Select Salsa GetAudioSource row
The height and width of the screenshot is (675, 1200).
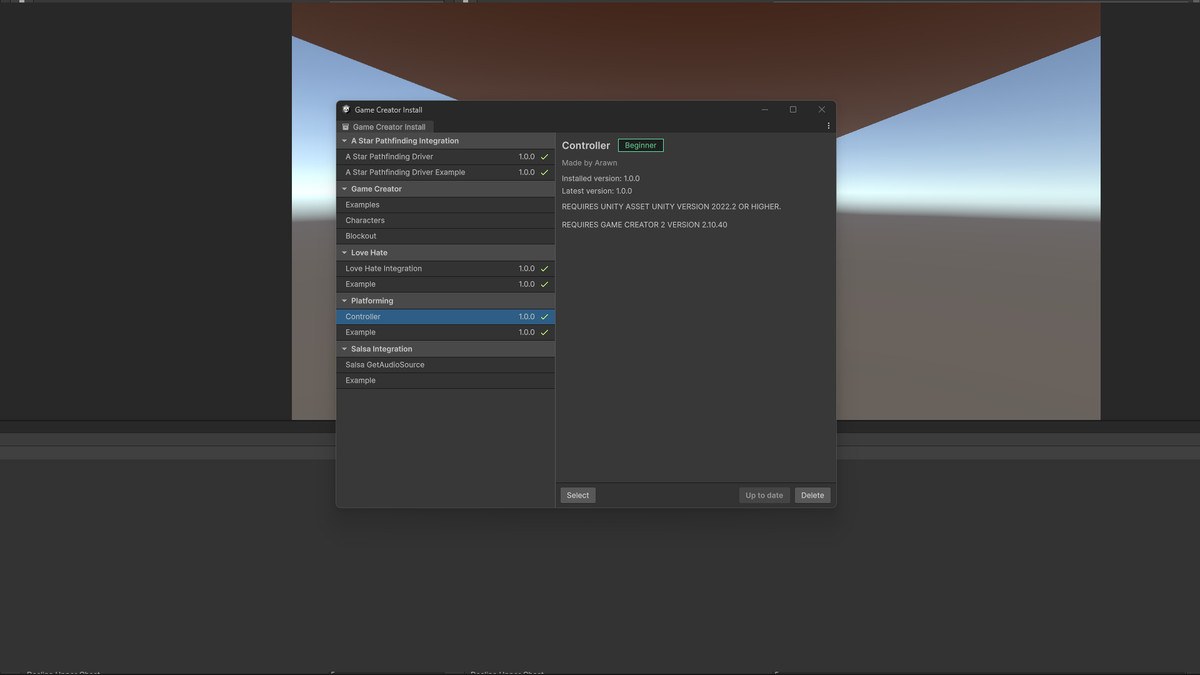pyautogui.click(x=446, y=365)
